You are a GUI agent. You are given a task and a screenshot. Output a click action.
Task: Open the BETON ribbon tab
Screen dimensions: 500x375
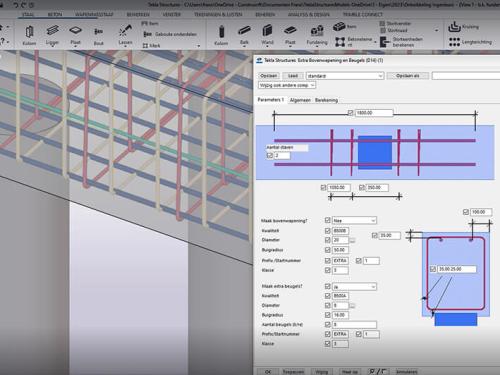click(55, 15)
